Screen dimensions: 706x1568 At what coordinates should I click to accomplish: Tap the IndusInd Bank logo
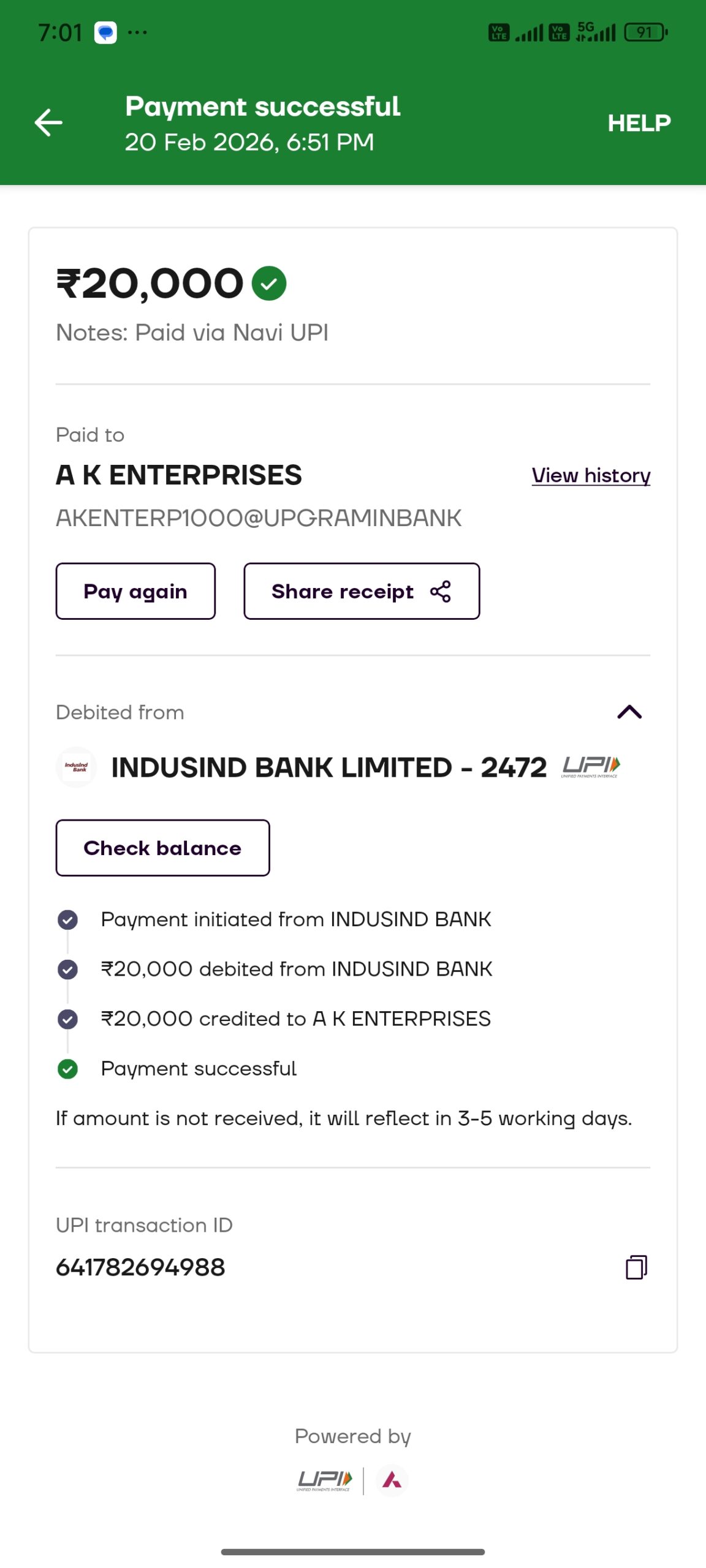tap(76, 767)
